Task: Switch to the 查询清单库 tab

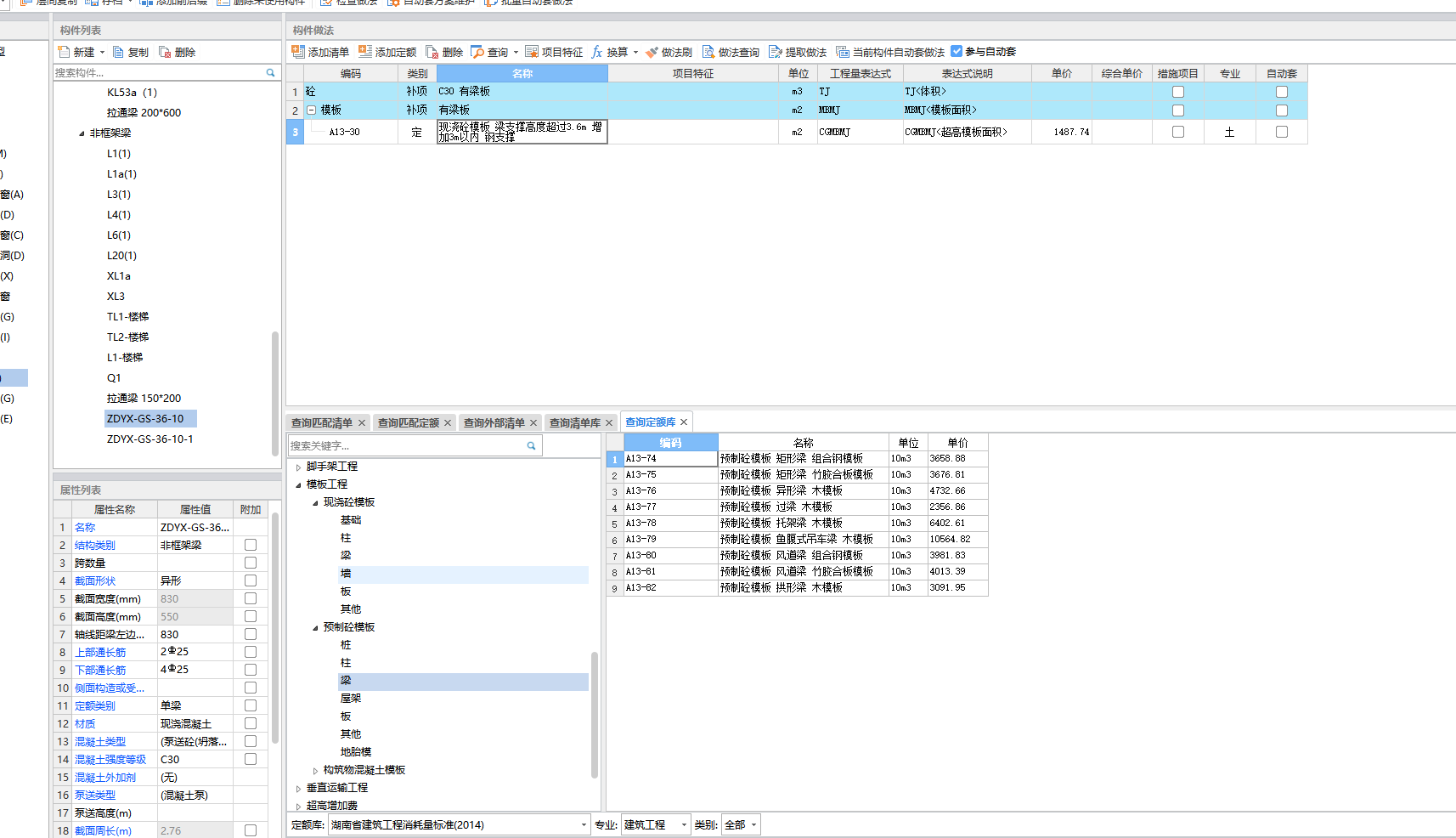Action: (574, 422)
